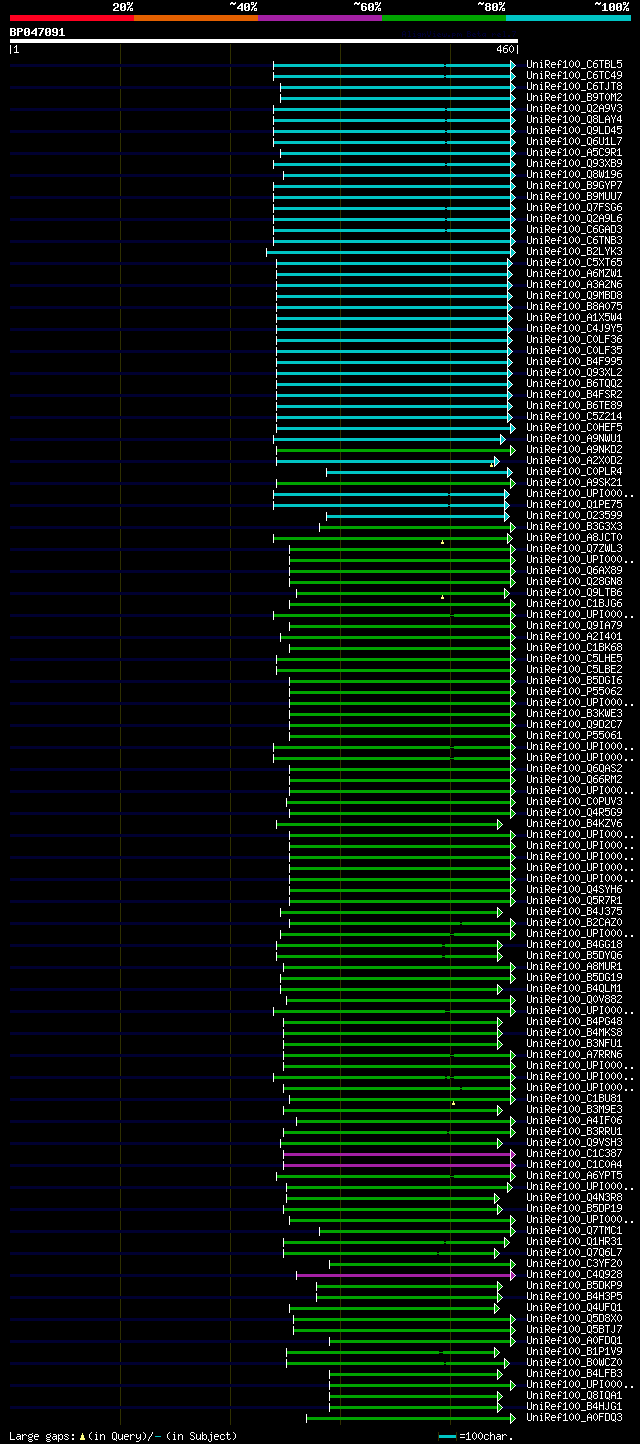Select the UniRef100_C0PLR4 label
Image resolution: width=640 pixels, height=1444 pixels.
pyautogui.click(x=574, y=471)
